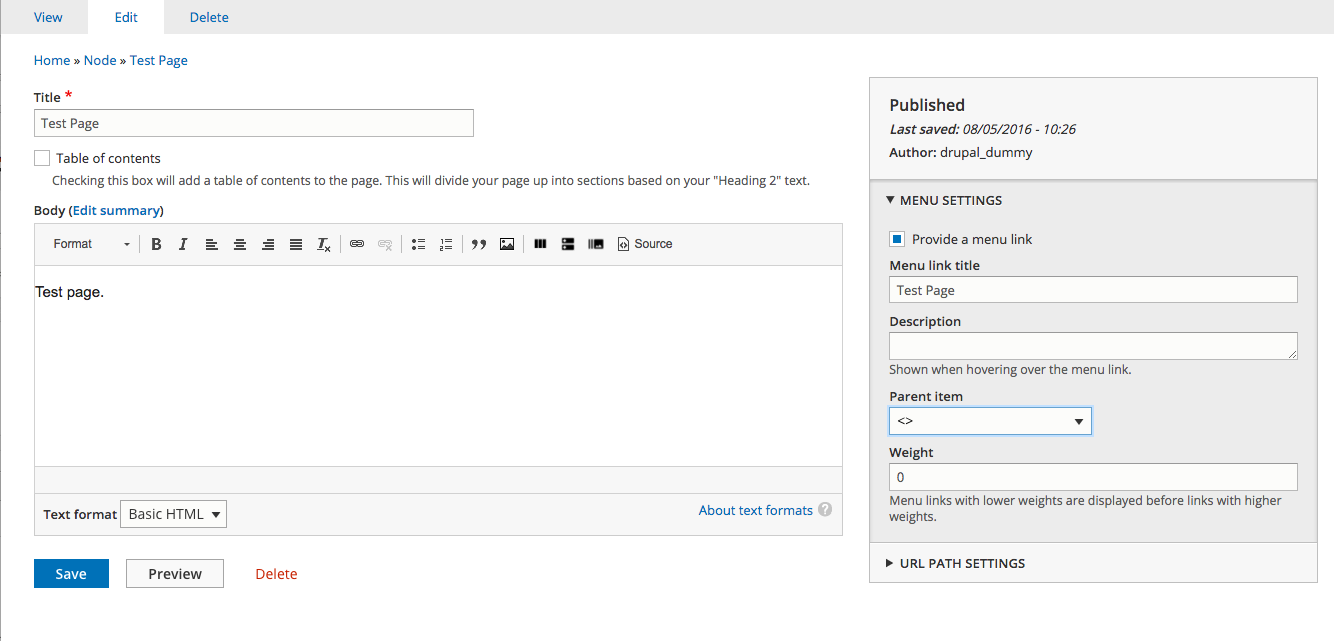Viewport: 1334px width, 641px height.
Task: Insert a link using the toolbar
Action: tap(357, 243)
